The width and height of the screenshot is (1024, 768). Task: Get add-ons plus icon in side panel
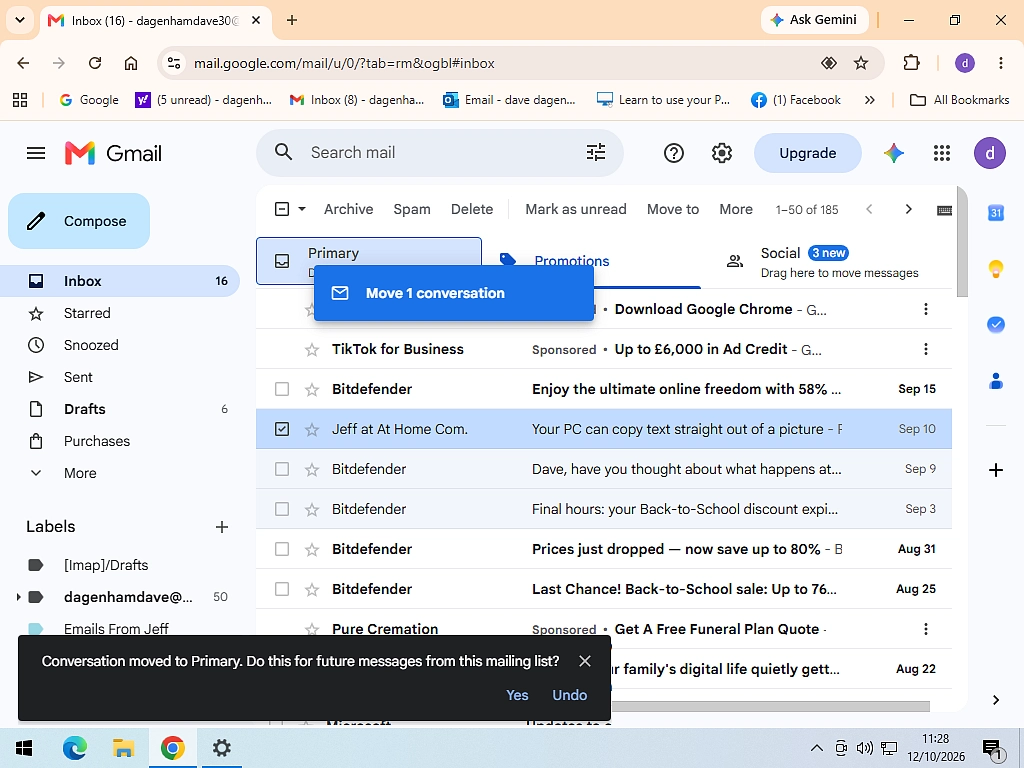click(x=995, y=470)
